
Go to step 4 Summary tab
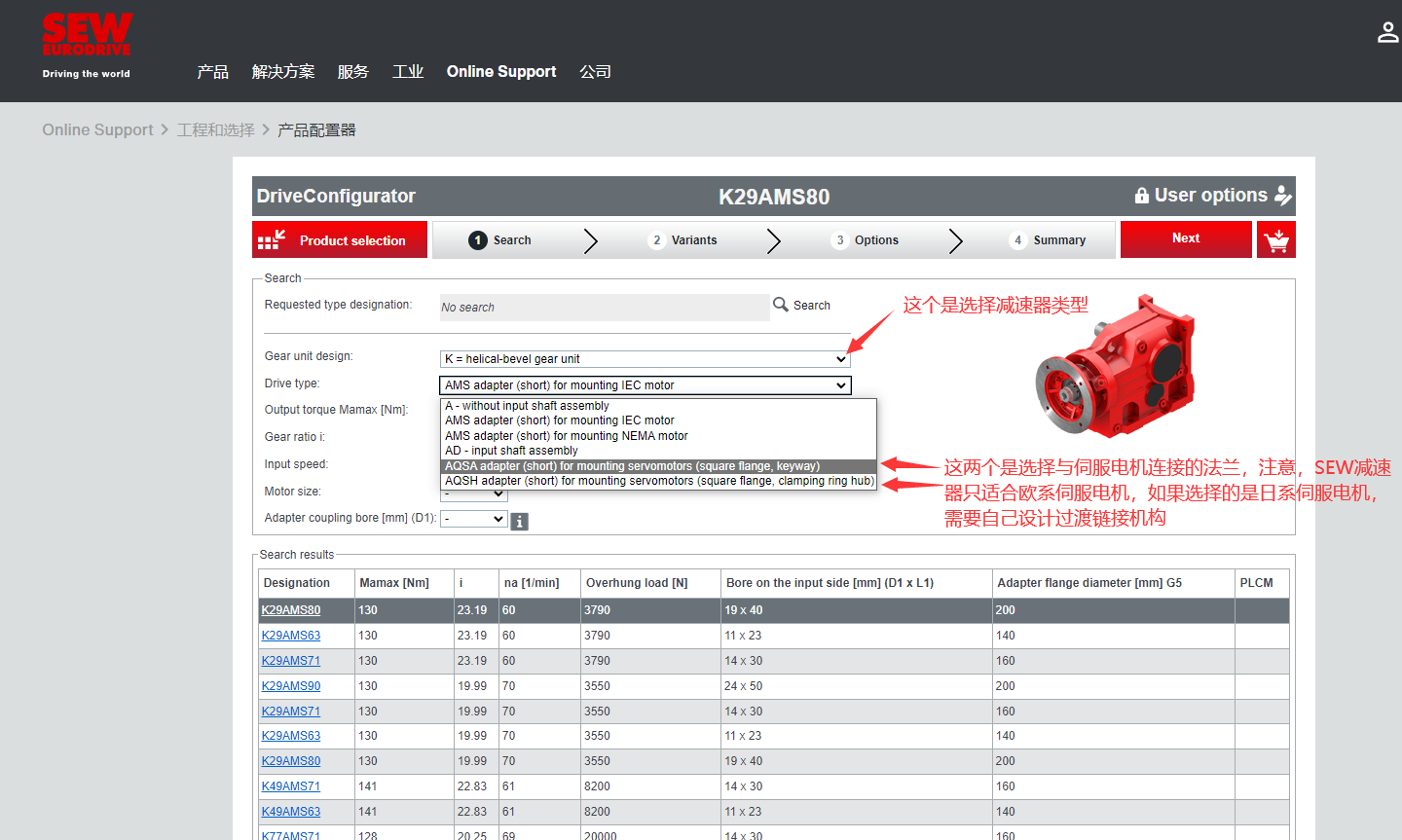pyautogui.click(x=1048, y=240)
